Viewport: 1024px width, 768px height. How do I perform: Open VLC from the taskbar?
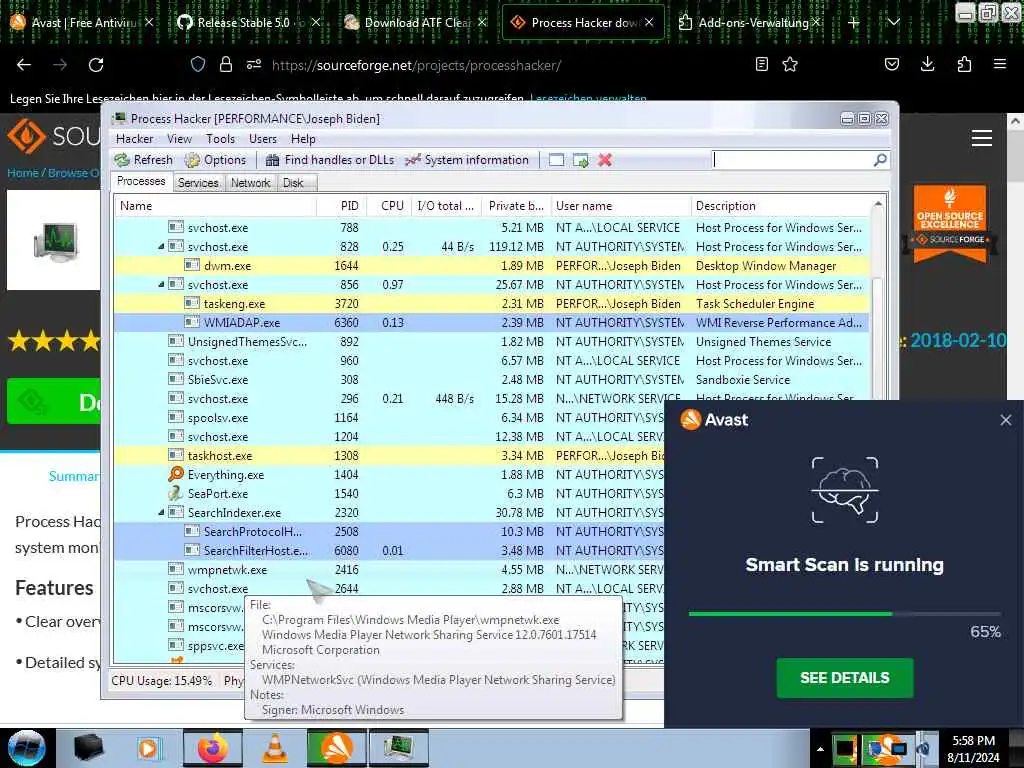pos(275,749)
